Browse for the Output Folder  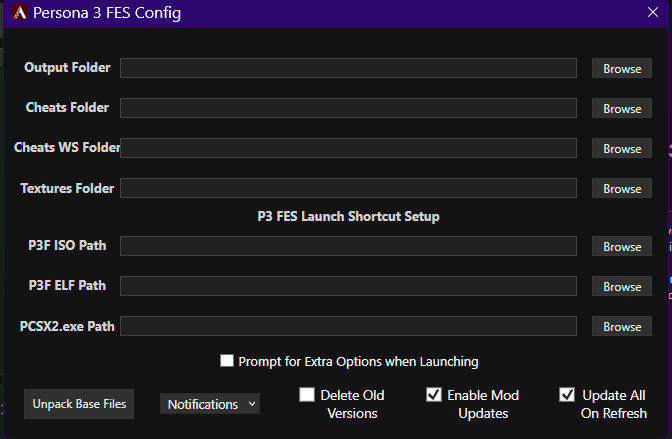[622, 69]
